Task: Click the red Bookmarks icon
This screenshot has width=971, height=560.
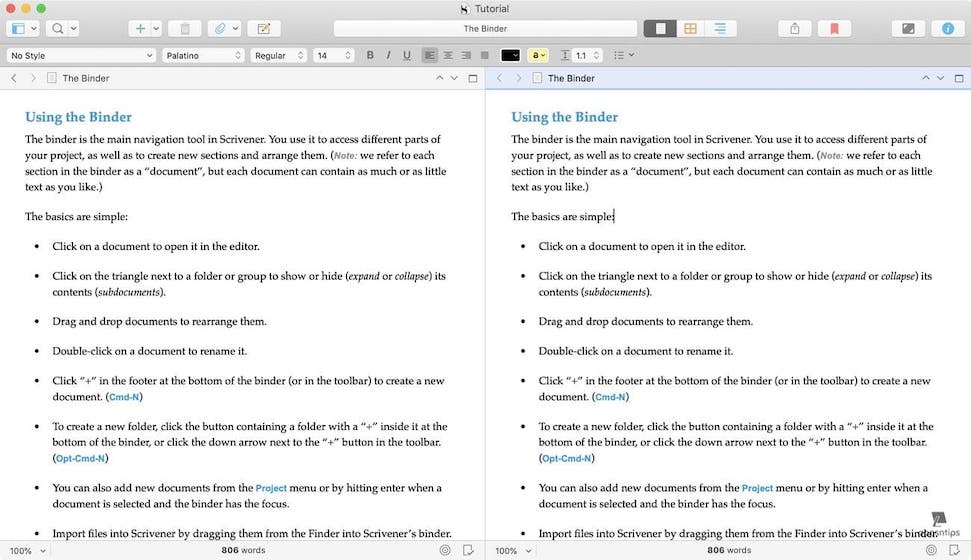Action: coord(834,29)
